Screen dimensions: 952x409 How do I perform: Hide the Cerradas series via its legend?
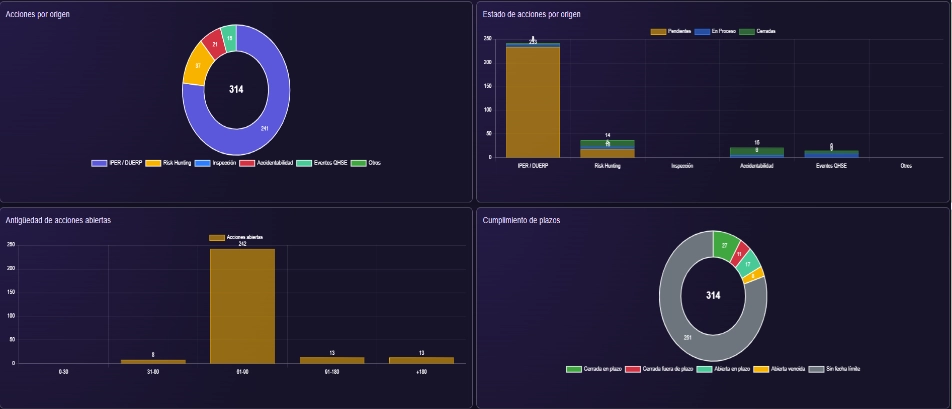pos(758,32)
